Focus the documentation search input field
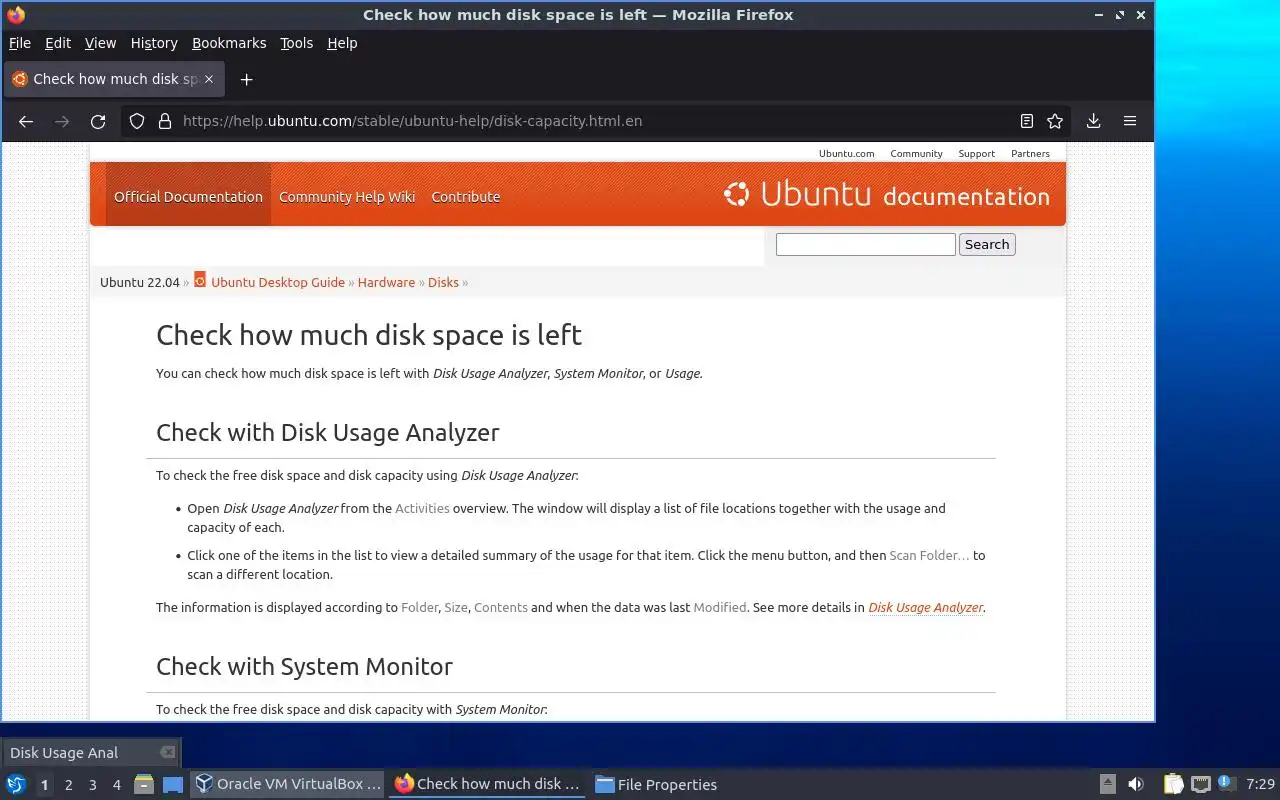 click(865, 244)
